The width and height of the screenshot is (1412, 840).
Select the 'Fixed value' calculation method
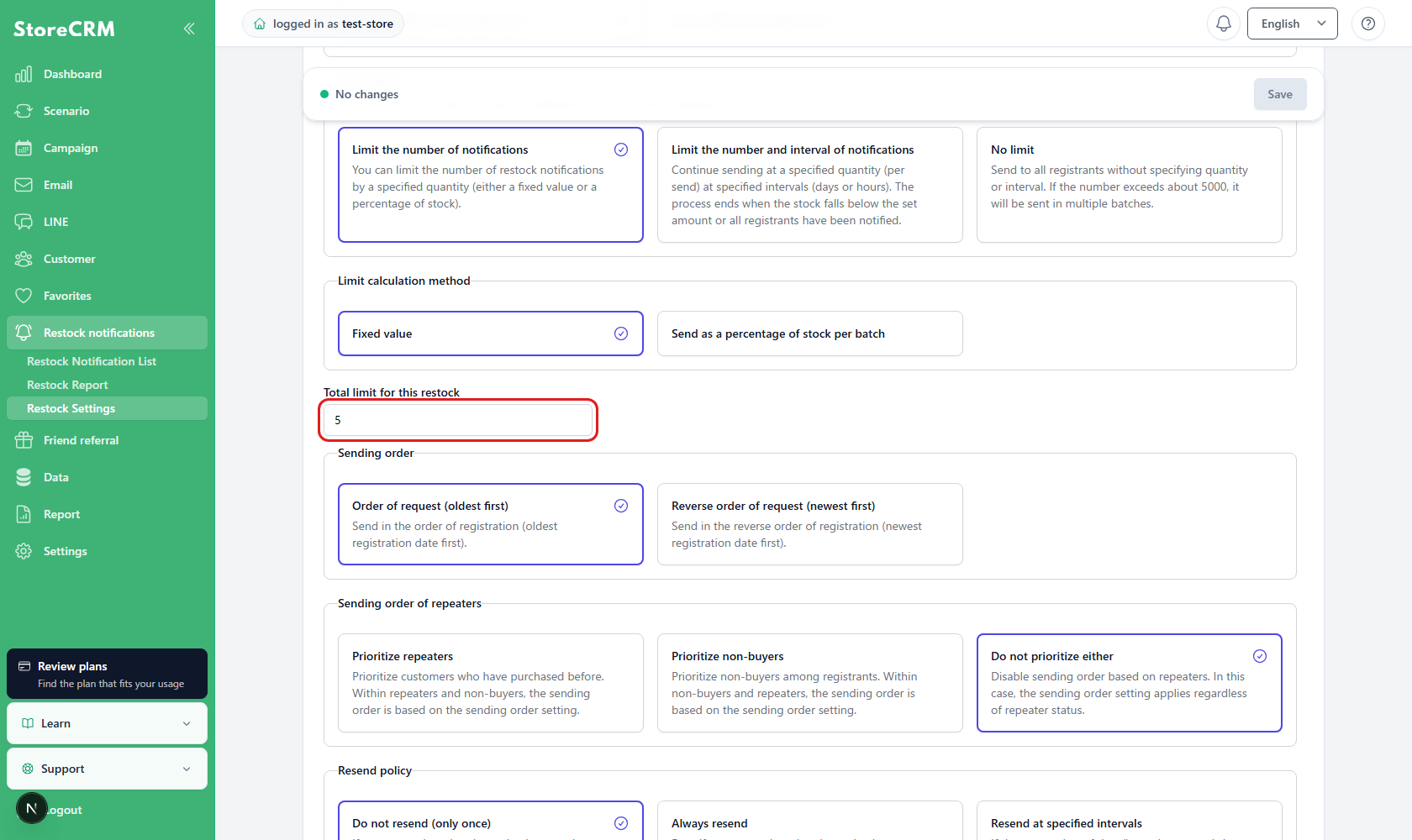491,333
